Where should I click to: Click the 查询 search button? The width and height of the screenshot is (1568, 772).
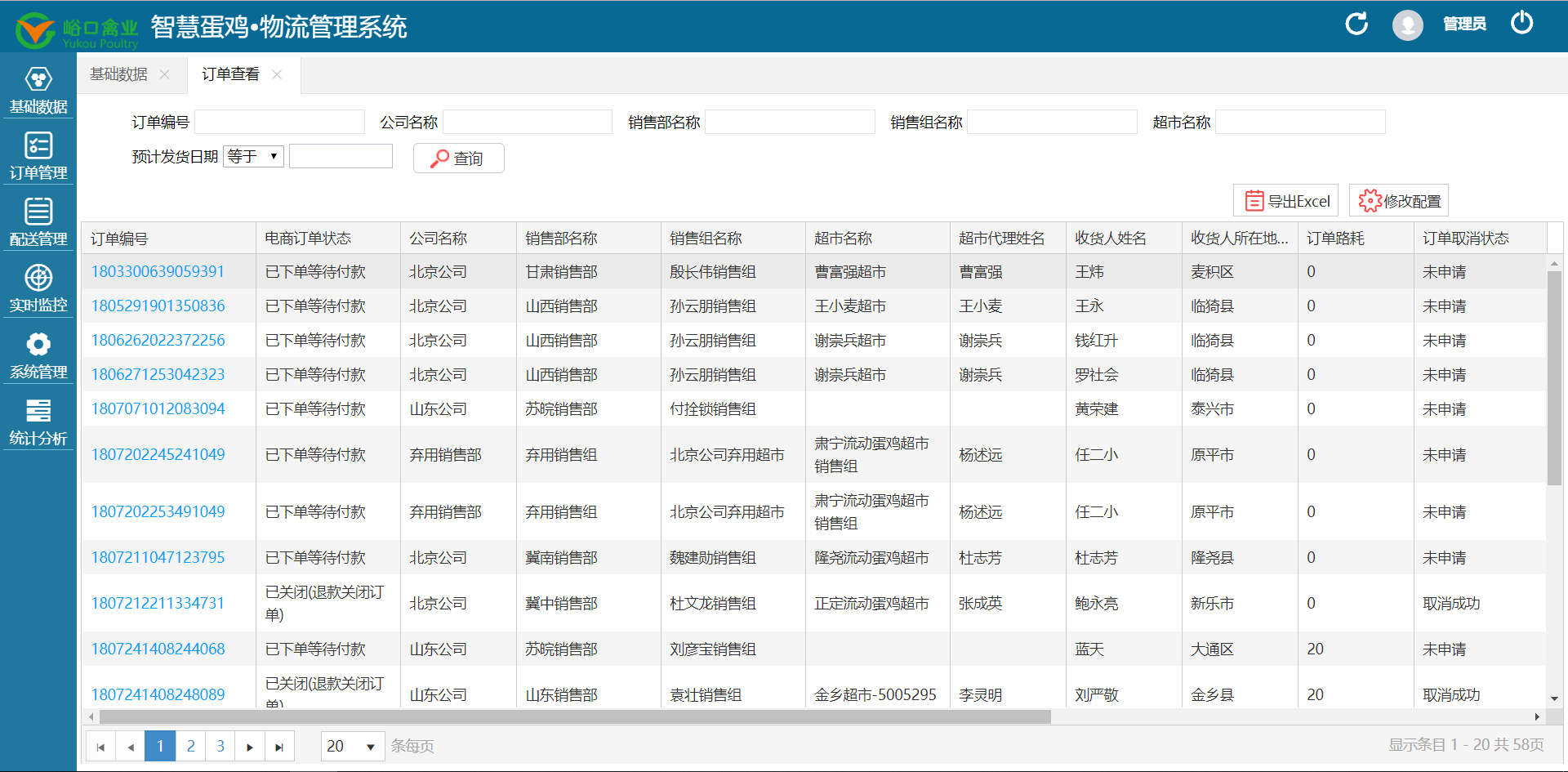click(x=458, y=158)
